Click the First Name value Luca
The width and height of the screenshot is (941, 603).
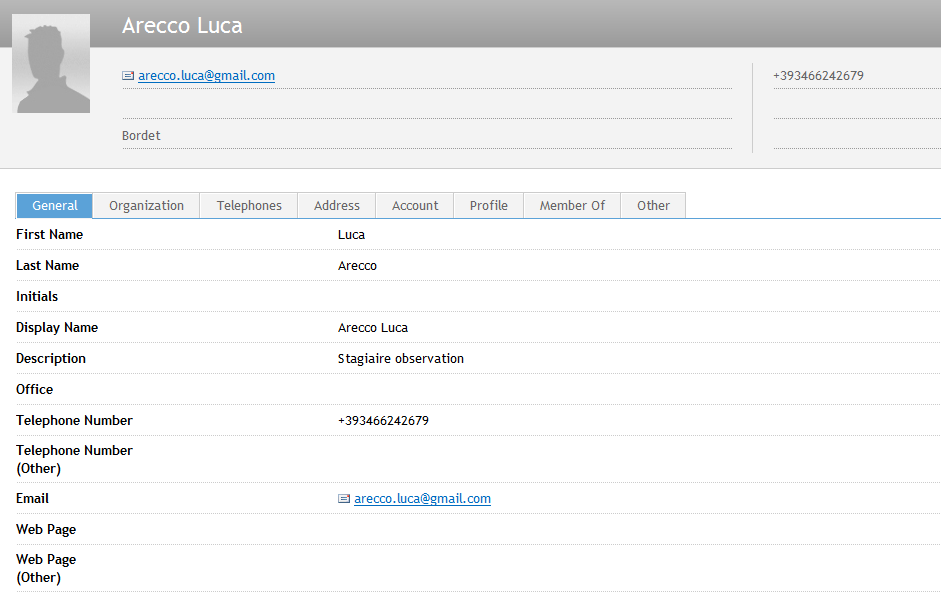pos(351,235)
